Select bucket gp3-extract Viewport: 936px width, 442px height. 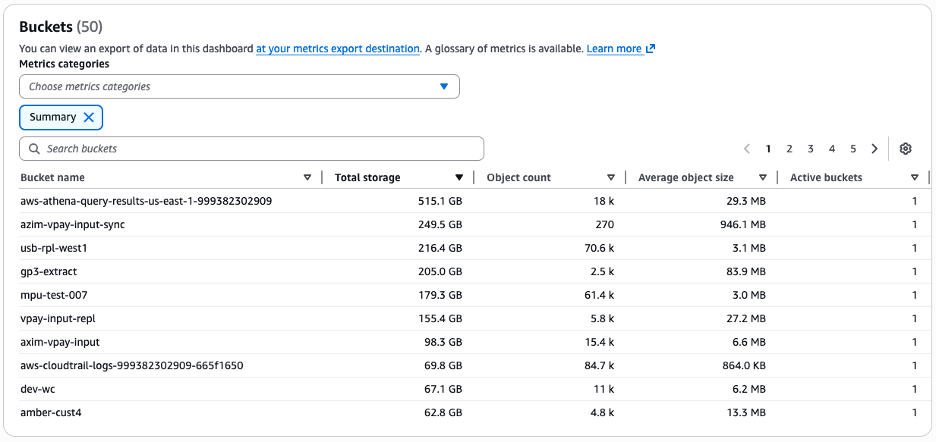(x=49, y=272)
